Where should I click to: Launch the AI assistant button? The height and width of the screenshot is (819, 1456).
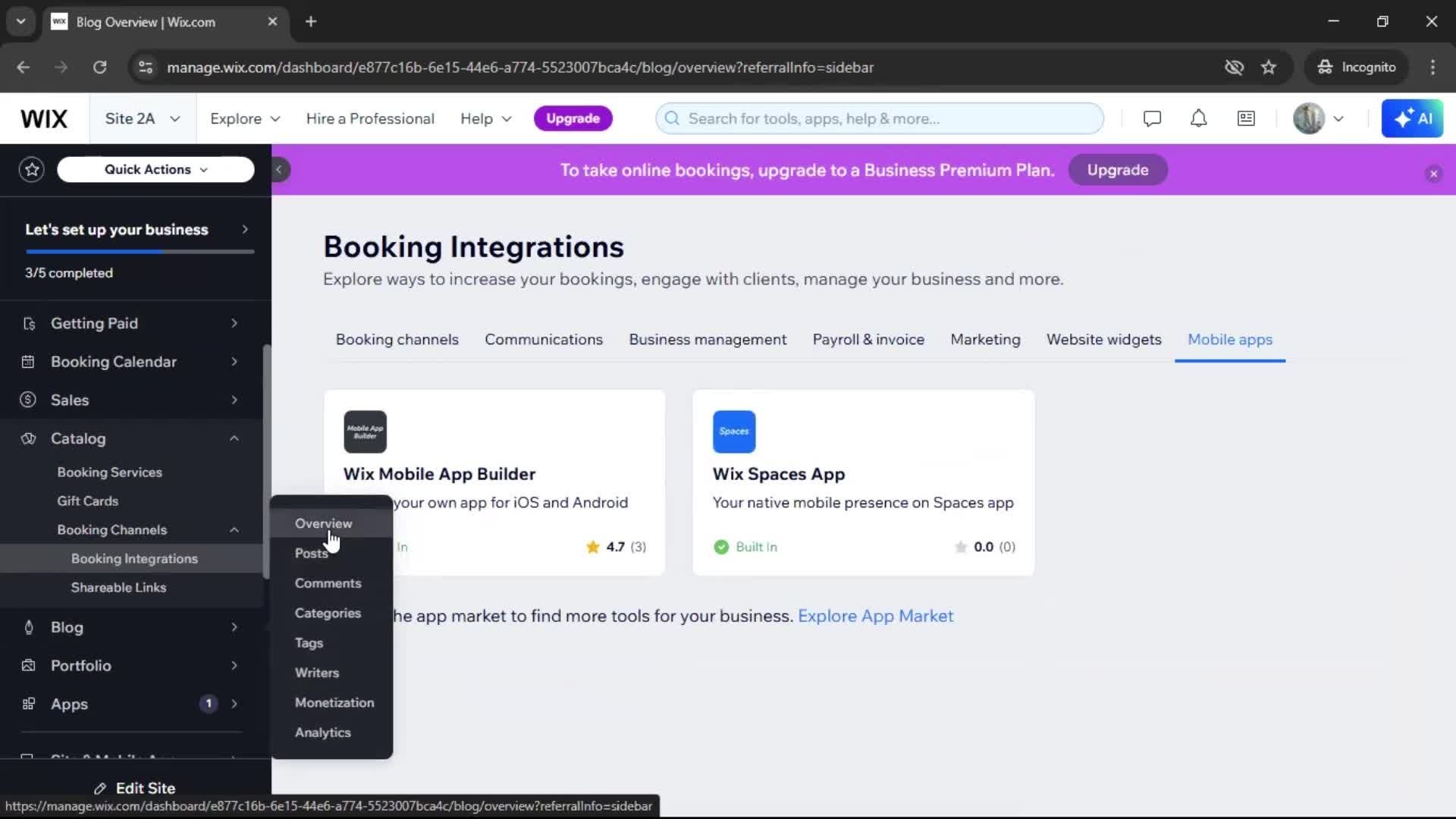(x=1412, y=119)
